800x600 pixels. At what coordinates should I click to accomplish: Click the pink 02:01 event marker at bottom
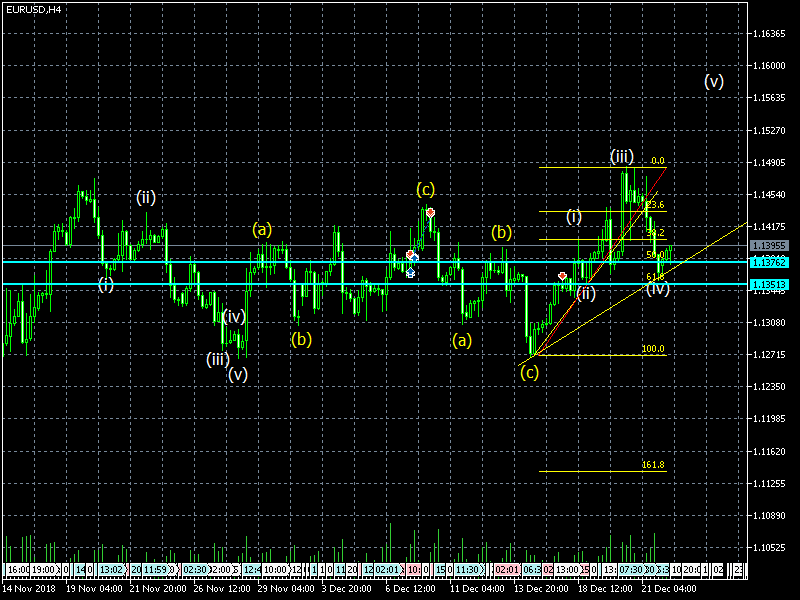tap(507, 569)
